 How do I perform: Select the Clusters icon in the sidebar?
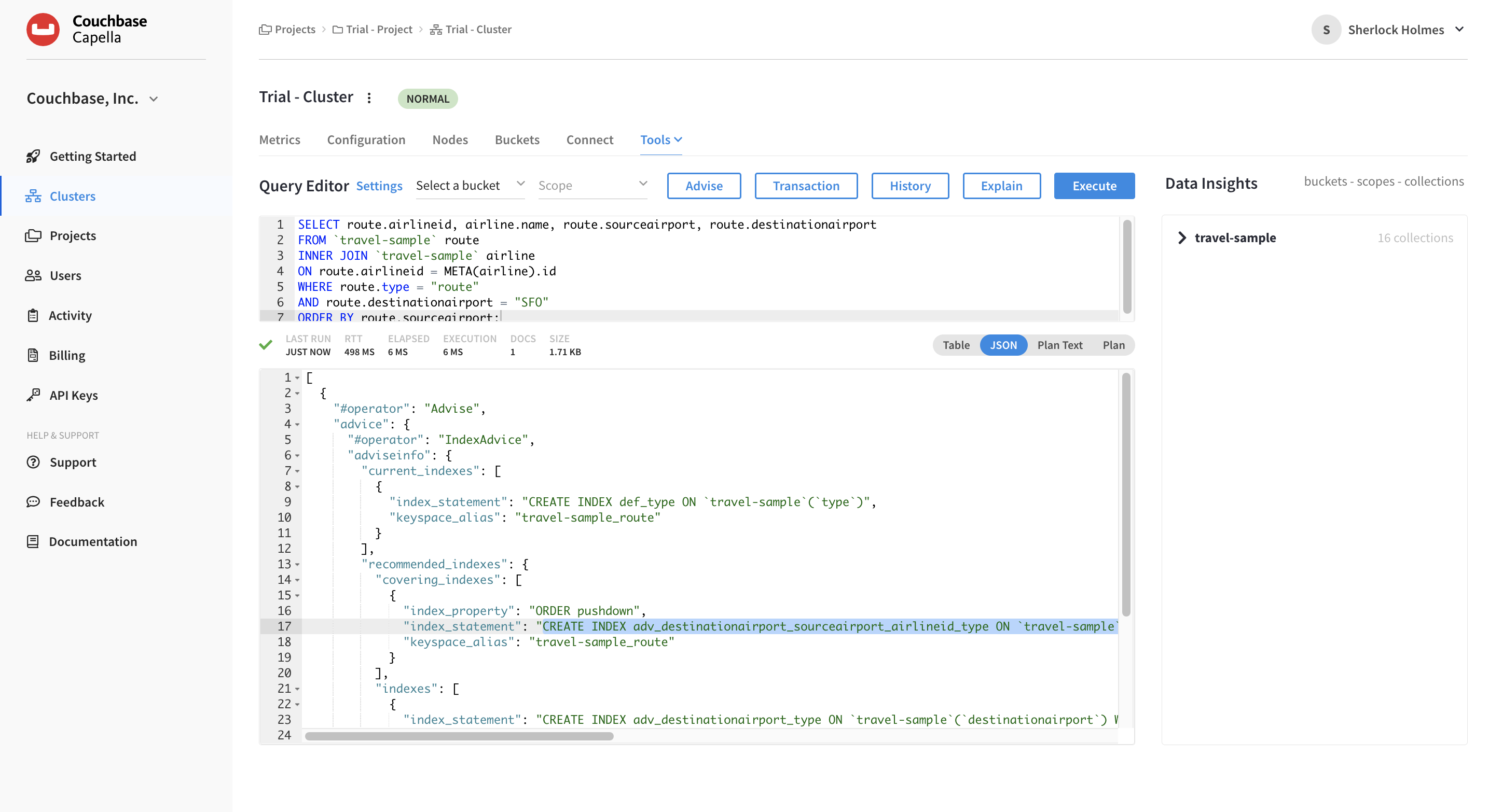coord(33,196)
